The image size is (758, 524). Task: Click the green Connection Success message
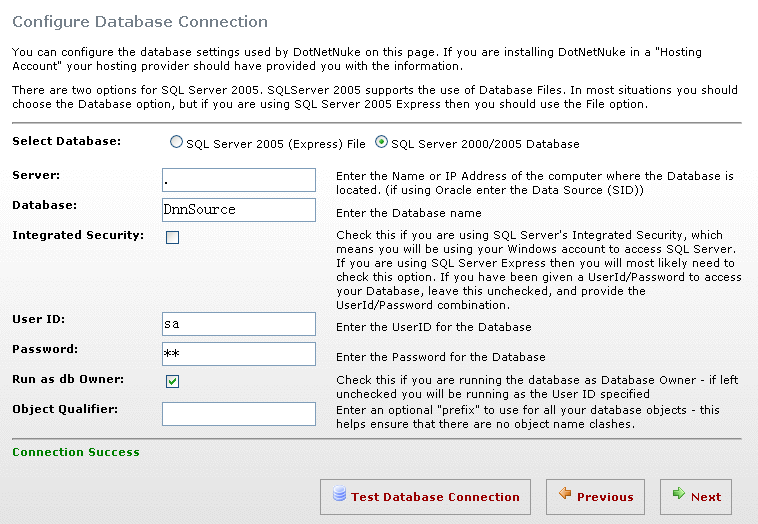(x=76, y=452)
